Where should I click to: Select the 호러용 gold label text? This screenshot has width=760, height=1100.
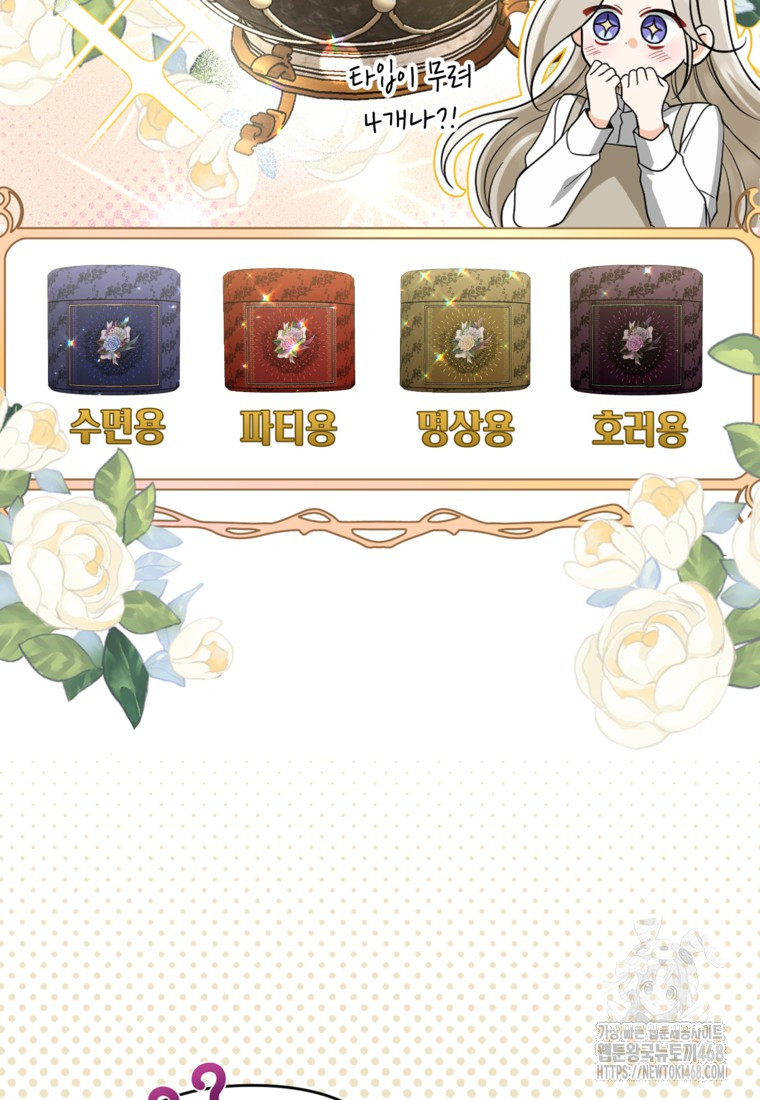(x=639, y=429)
